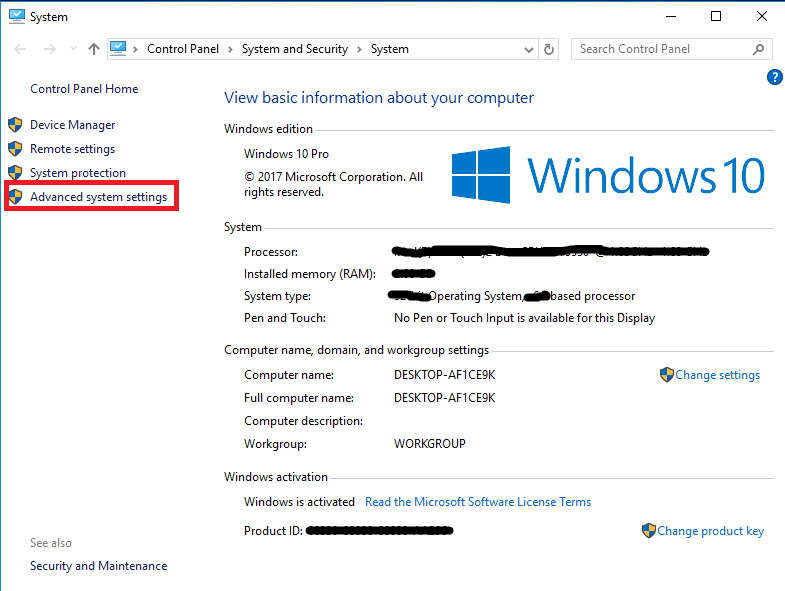Select the Windows 10 Pro edition text
This screenshot has height=591, width=785.
pos(286,154)
